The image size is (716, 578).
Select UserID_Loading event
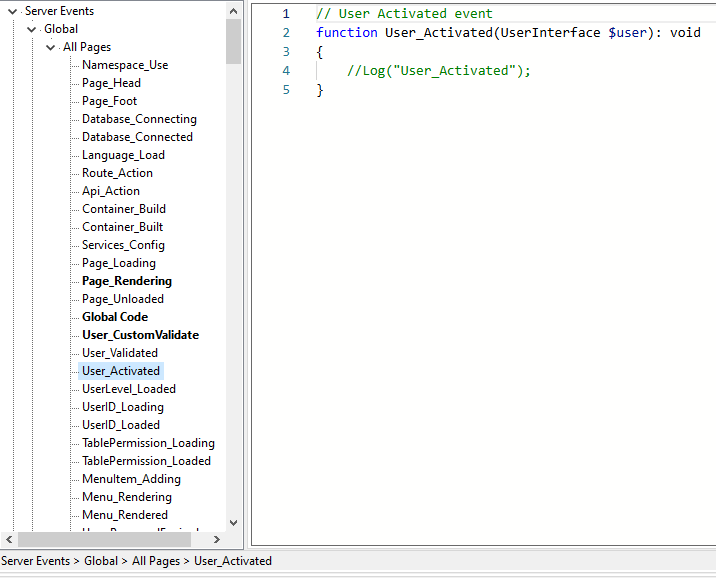coord(123,407)
